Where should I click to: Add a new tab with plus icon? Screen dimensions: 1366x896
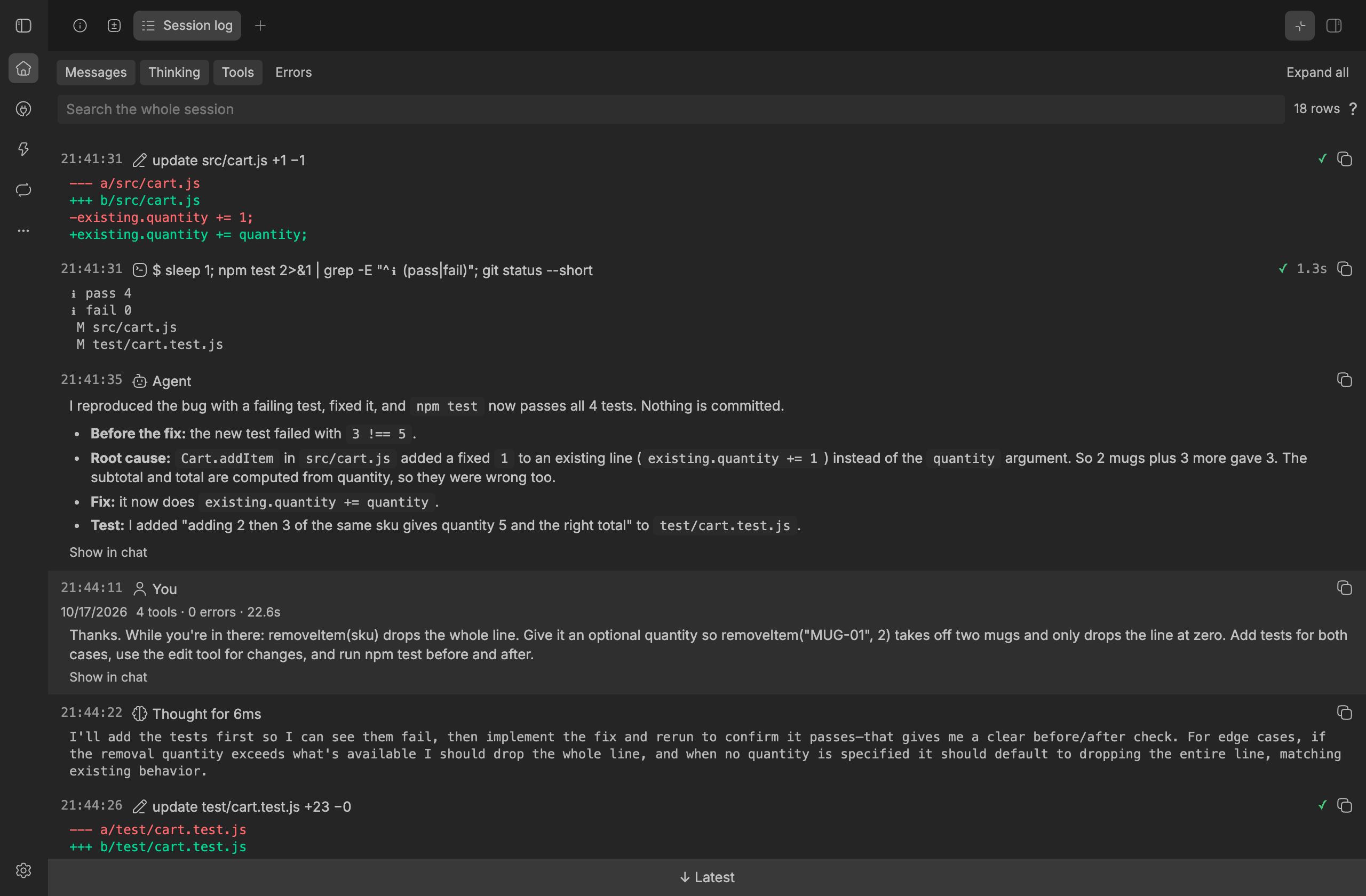point(260,26)
